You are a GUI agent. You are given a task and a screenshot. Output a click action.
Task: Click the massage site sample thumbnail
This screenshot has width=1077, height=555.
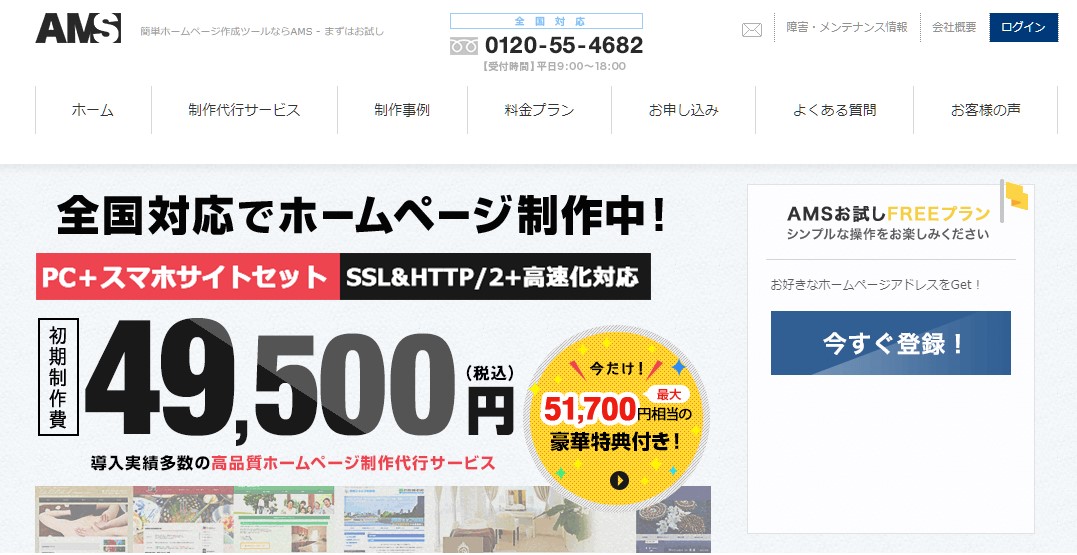pos(84,519)
